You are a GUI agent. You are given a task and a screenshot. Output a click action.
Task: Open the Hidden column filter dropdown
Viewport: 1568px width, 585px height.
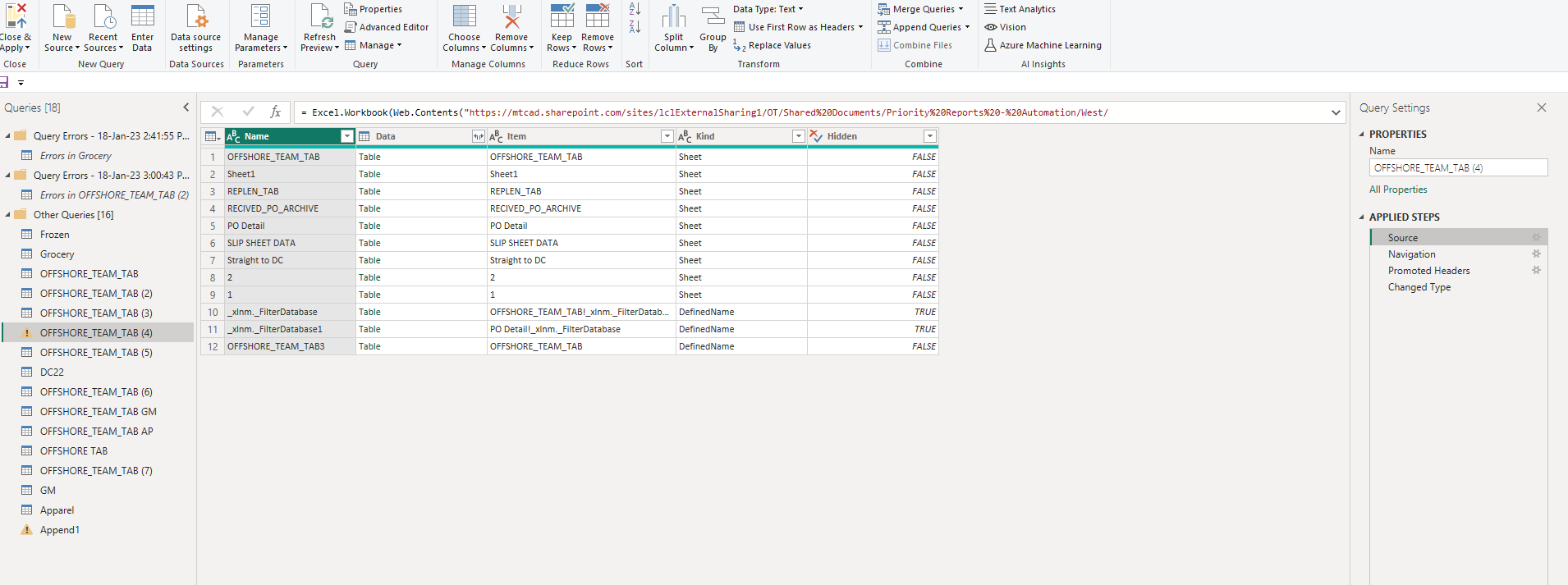(929, 136)
